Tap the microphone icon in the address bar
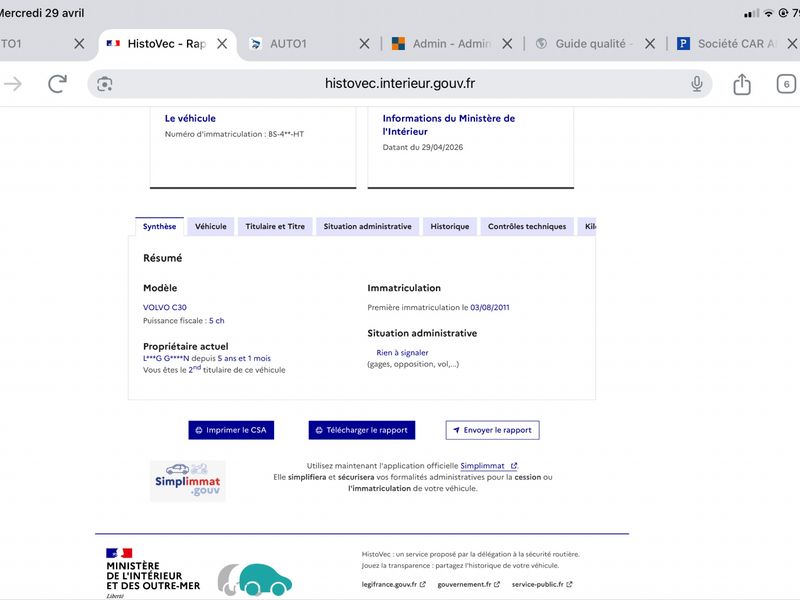Image resolution: width=800 pixels, height=600 pixels. click(x=696, y=84)
